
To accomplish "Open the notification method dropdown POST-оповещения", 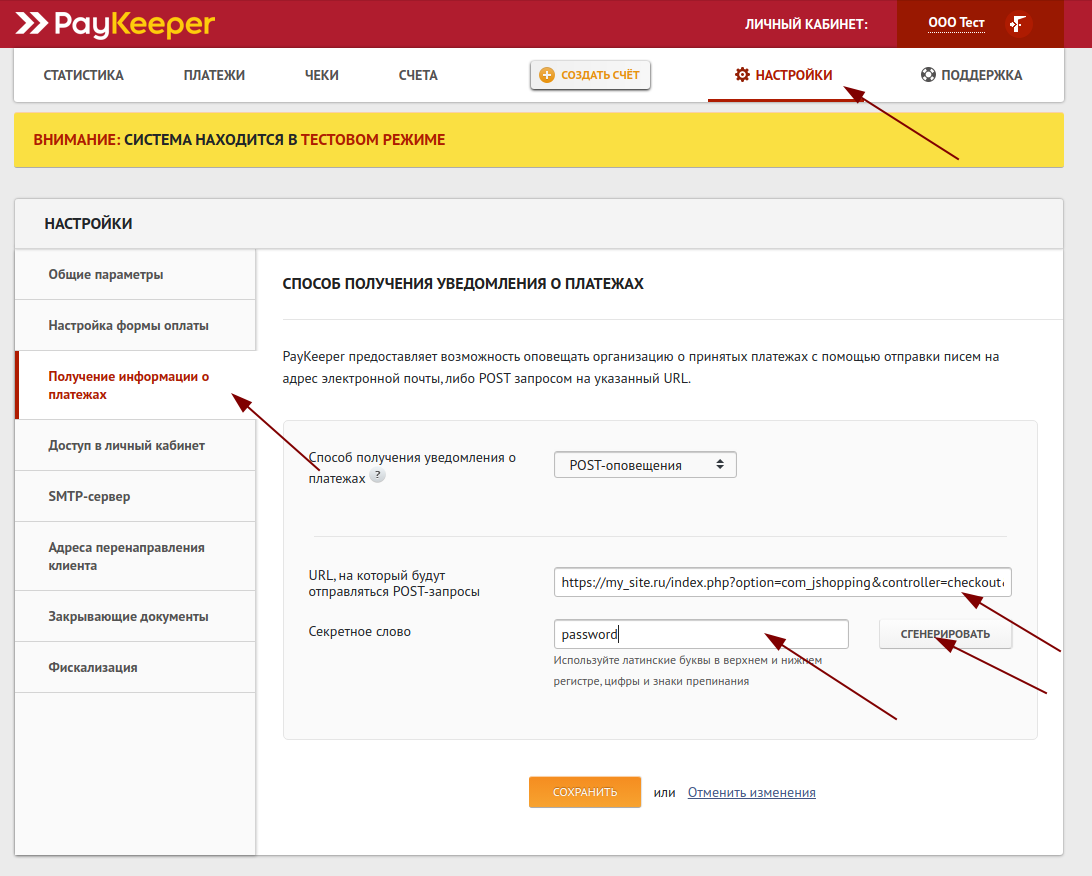I will (645, 465).
